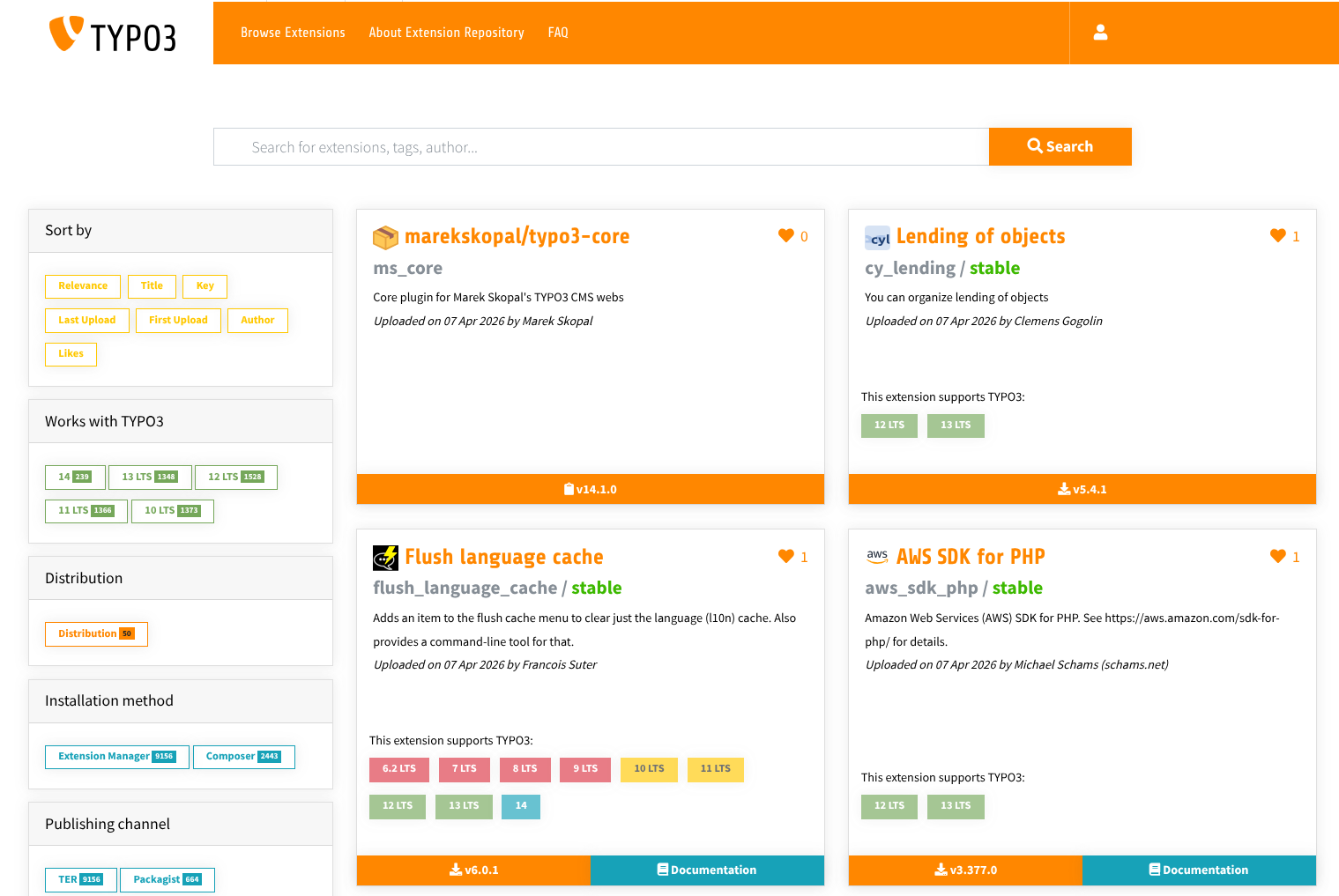1339x896 pixels.
Task: Select the Distribution filter
Action: coord(96,634)
